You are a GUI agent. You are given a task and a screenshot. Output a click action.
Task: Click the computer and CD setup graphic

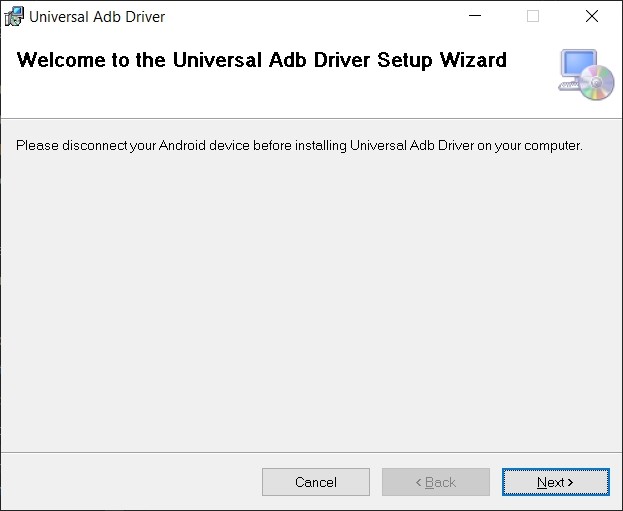(586, 74)
